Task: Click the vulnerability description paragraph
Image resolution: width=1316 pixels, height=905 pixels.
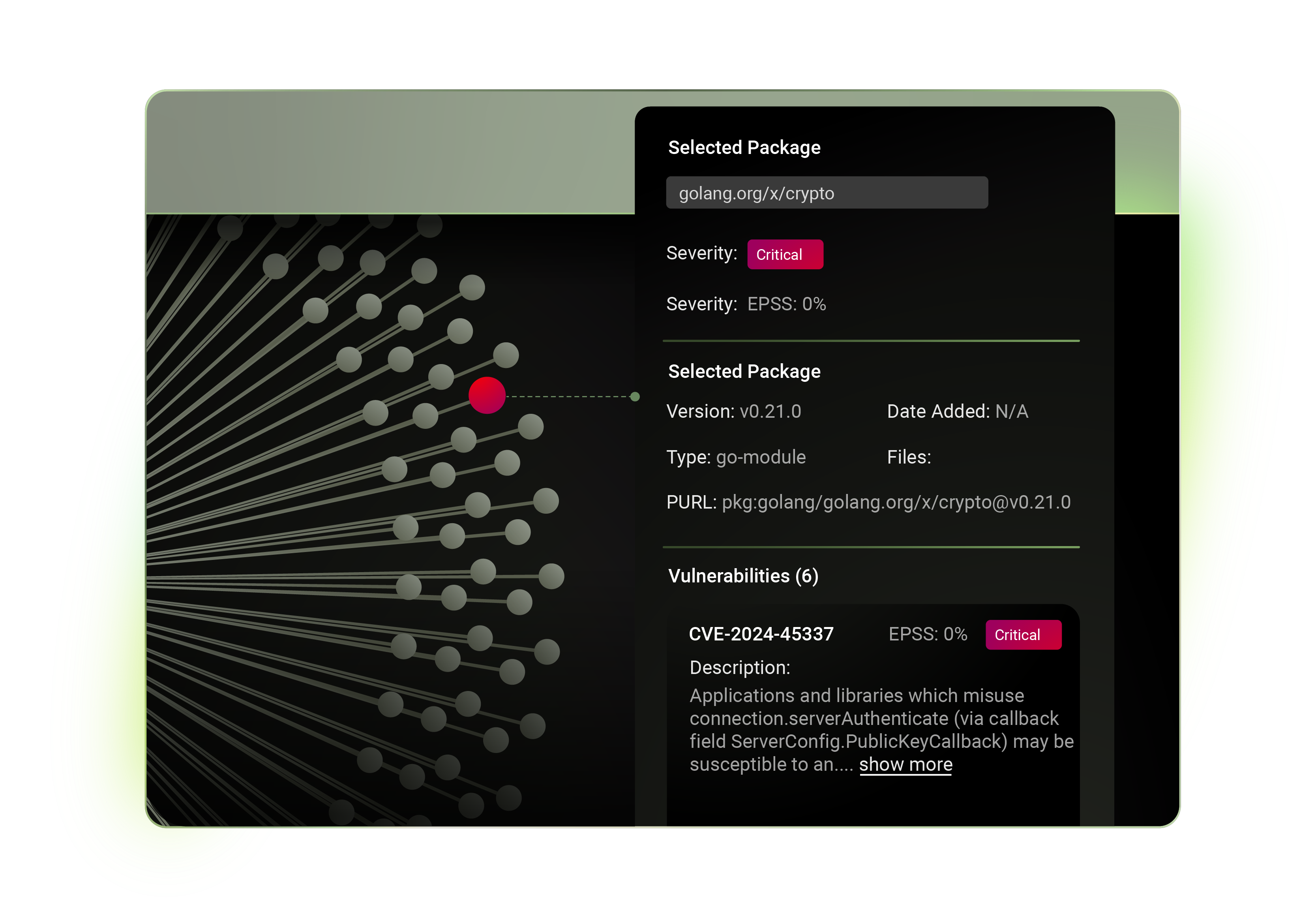Action: (881, 730)
